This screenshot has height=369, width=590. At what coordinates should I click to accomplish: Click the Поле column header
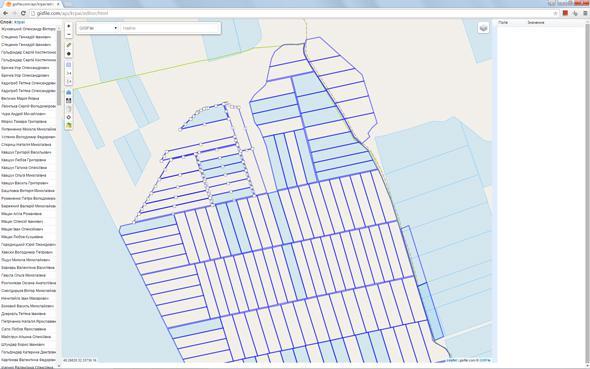(503, 23)
